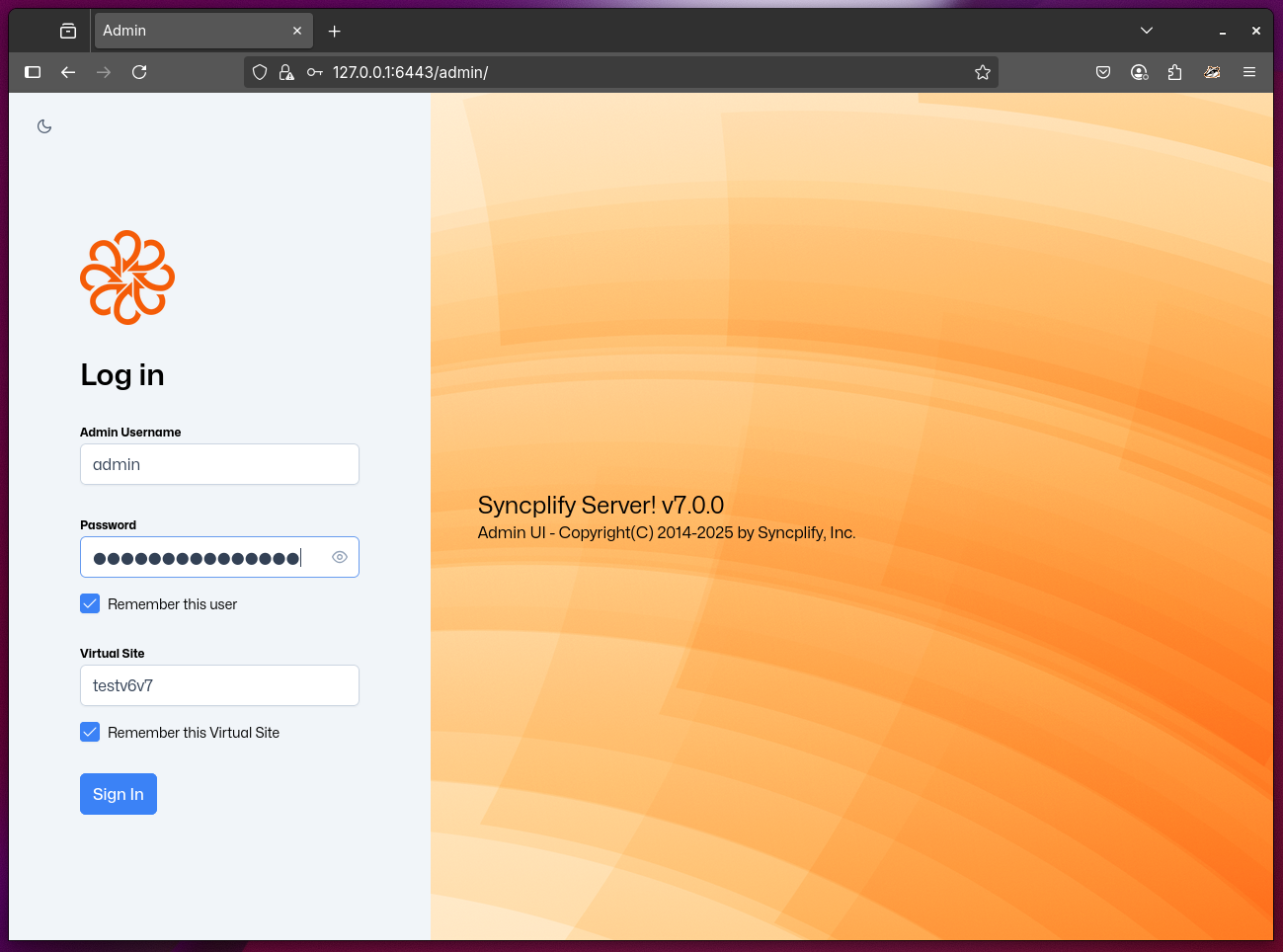Open the Firefox application menu

pyautogui.click(x=1248, y=72)
